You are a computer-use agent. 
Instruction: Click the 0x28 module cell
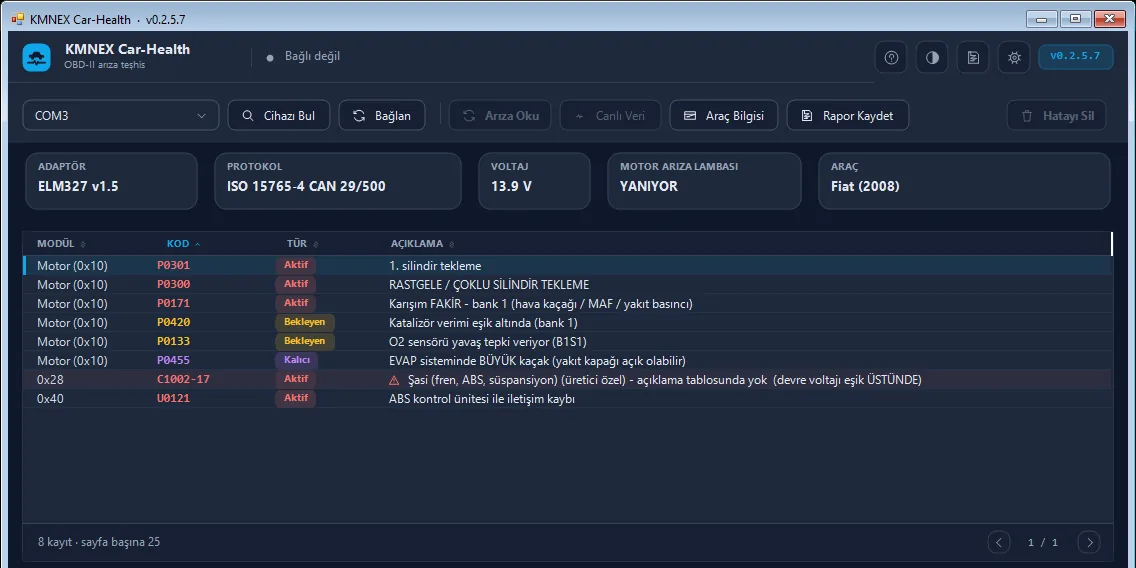pos(50,379)
